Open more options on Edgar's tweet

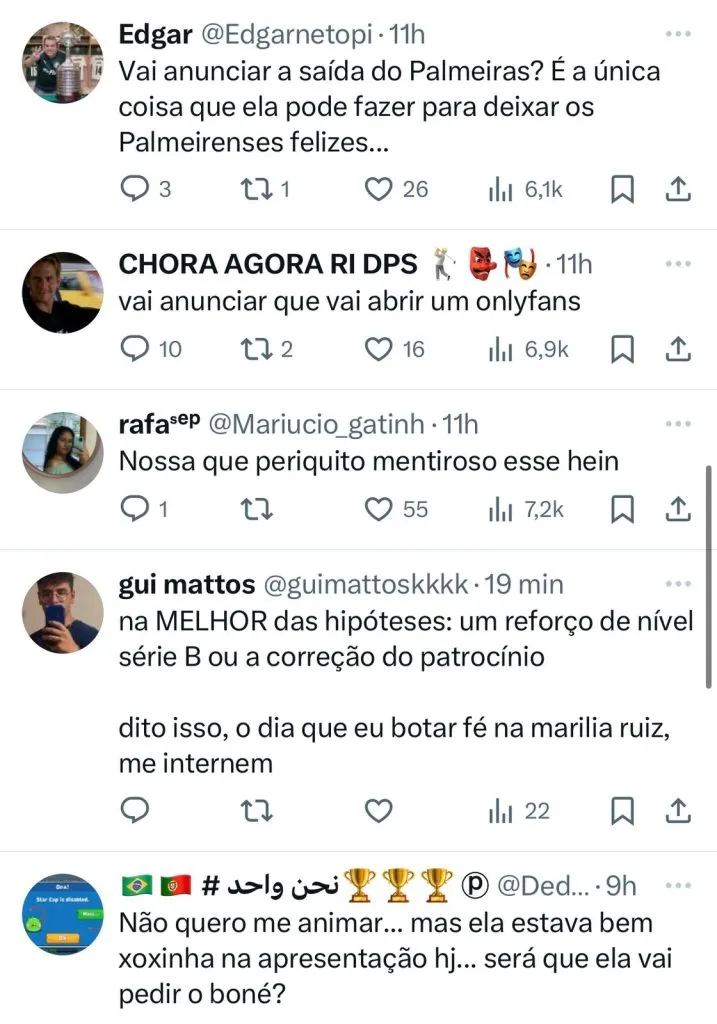coord(678,34)
